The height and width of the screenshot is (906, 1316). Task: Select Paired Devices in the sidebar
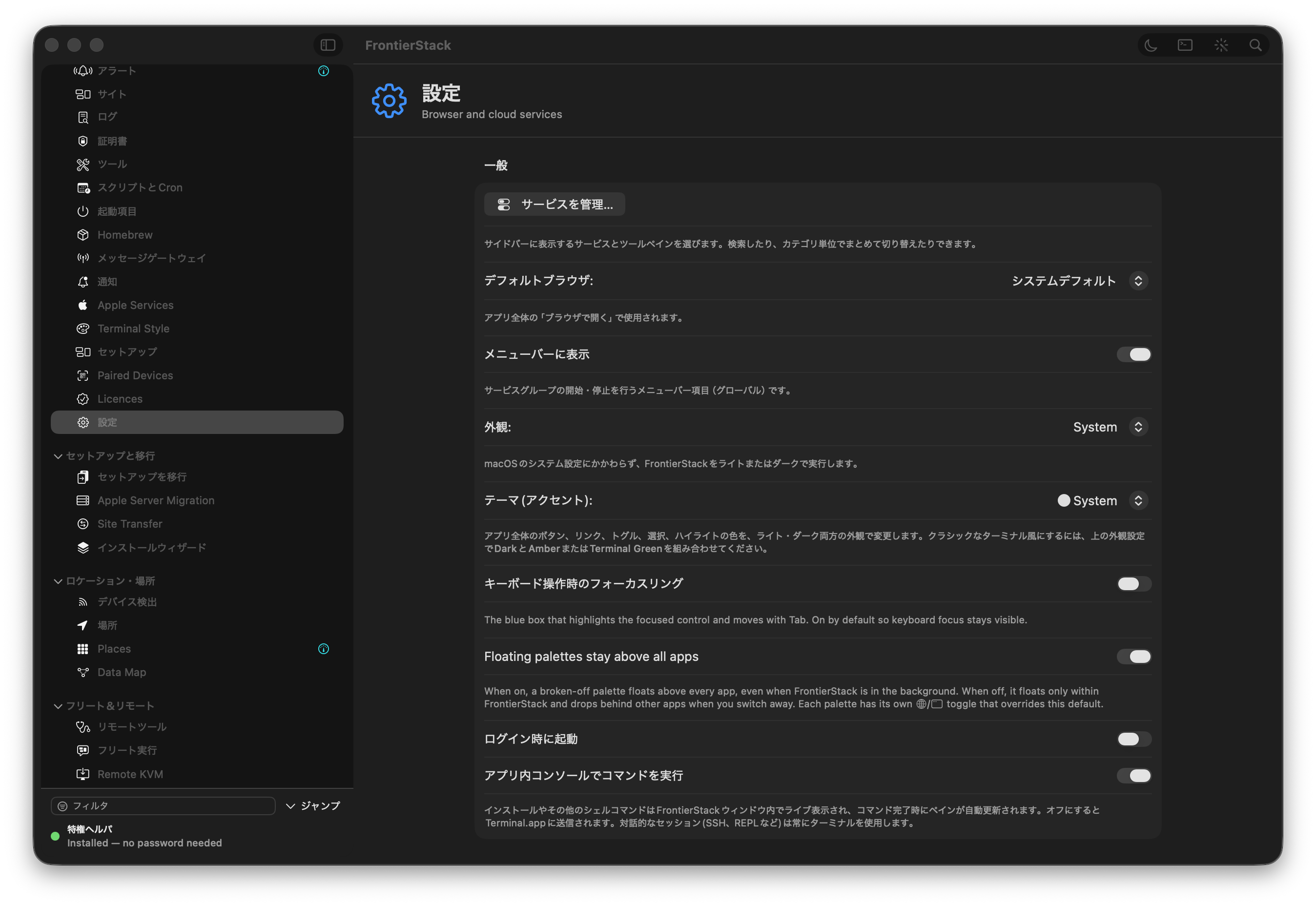coord(197,376)
